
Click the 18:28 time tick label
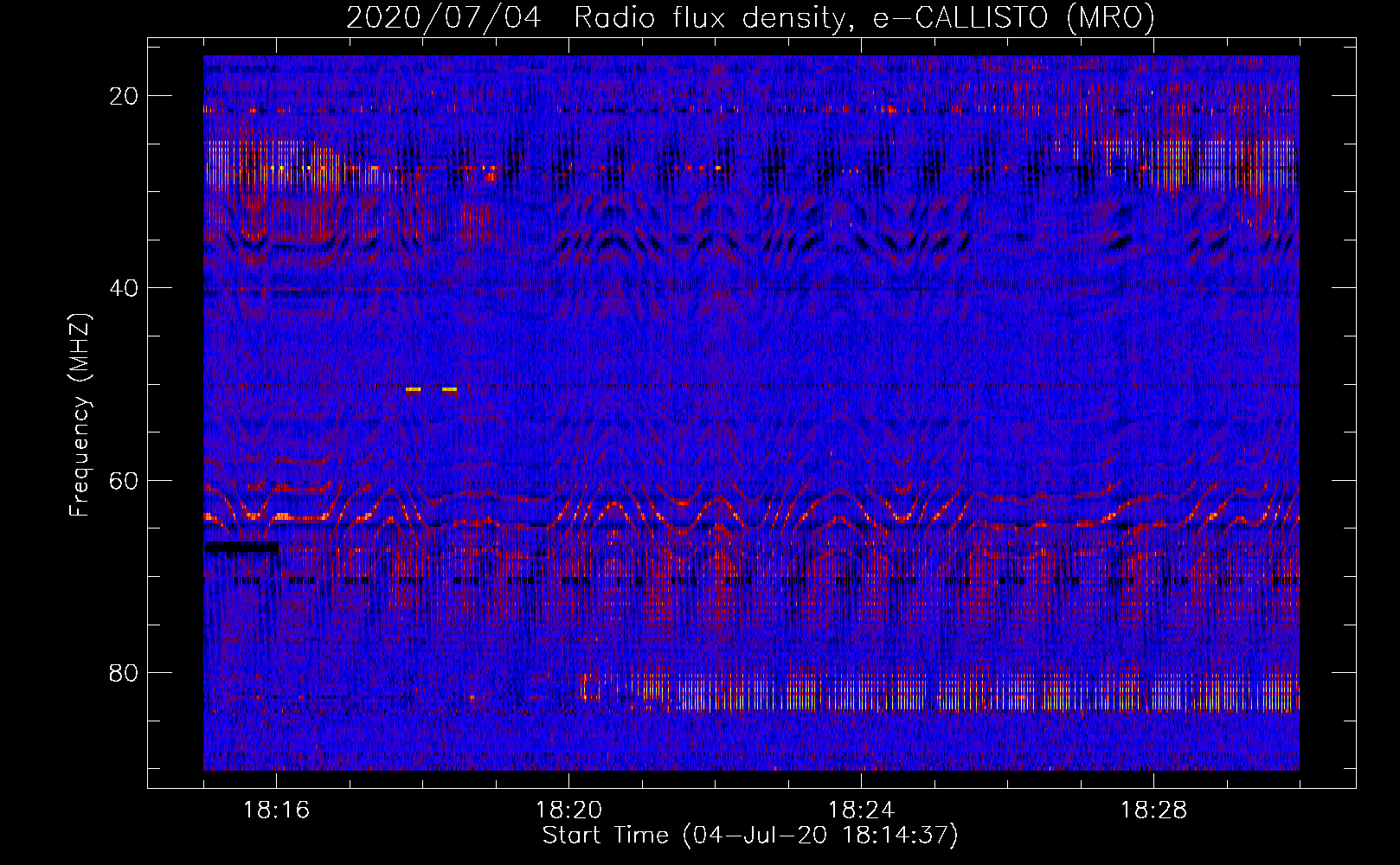pos(1153,811)
